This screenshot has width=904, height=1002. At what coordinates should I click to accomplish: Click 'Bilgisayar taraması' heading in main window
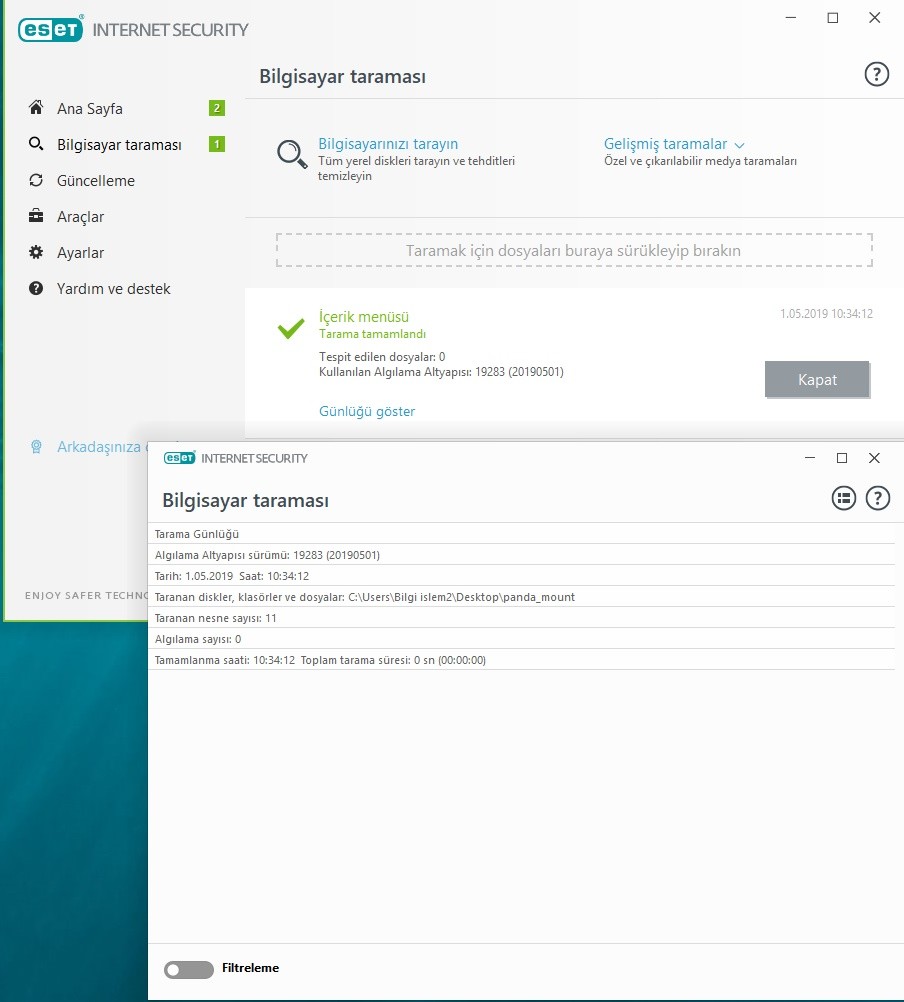[x=342, y=77]
